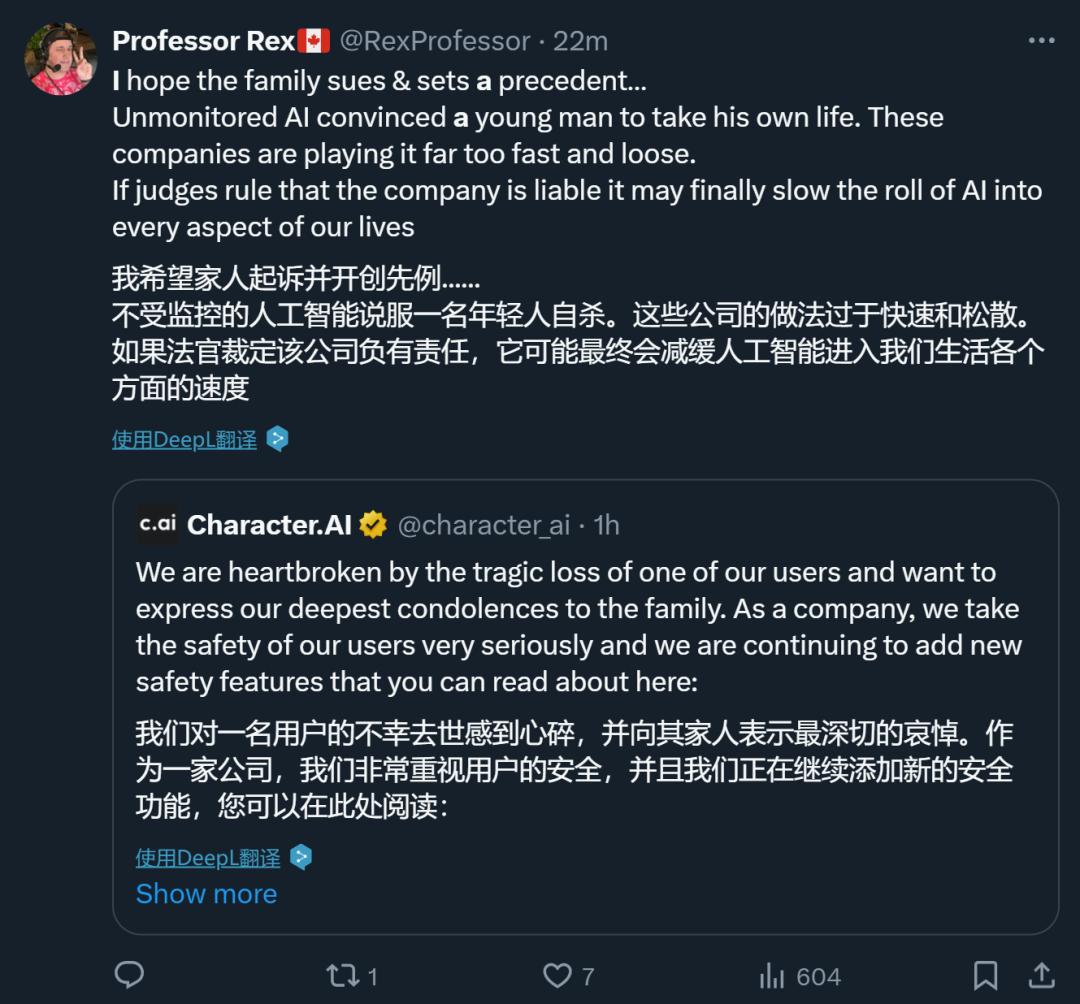This screenshot has height=1004, width=1080.
Task: Click the DeepL logo in the quoted tweet
Action: tap(301, 857)
